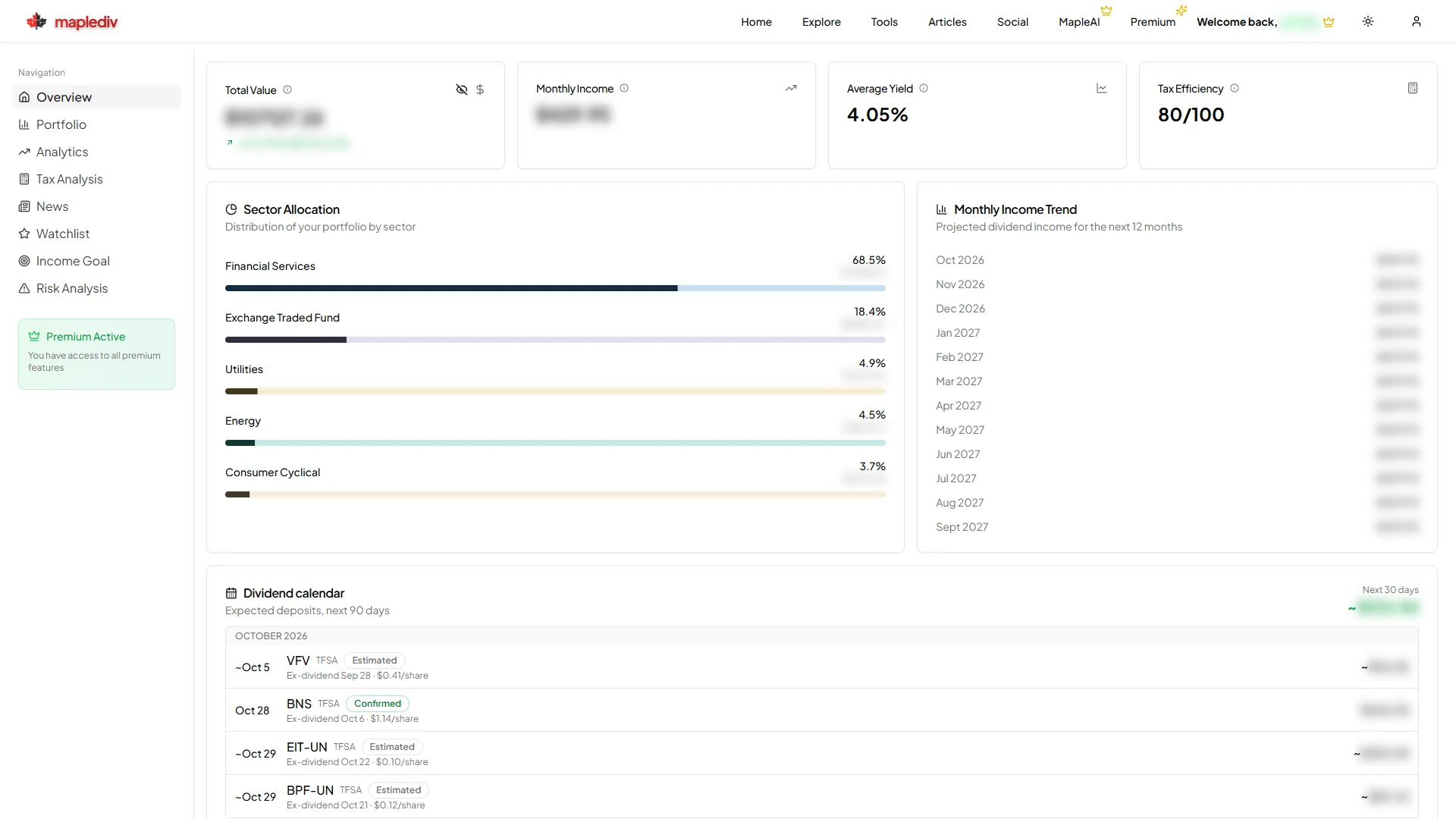Click Monthly Income trending arrow icon
The height and width of the screenshot is (819, 1456).
(791, 88)
